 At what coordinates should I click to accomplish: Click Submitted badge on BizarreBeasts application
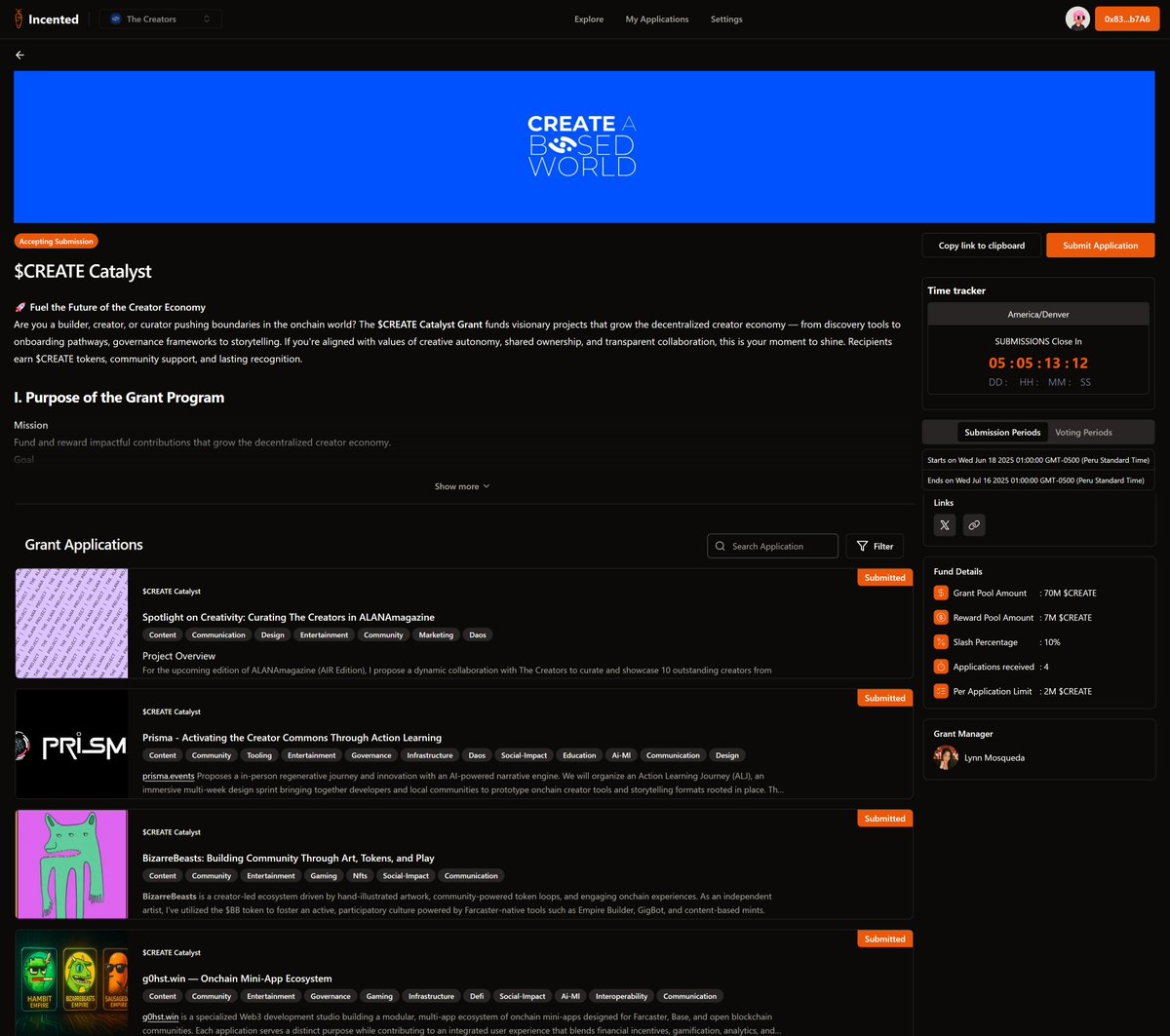(x=885, y=819)
